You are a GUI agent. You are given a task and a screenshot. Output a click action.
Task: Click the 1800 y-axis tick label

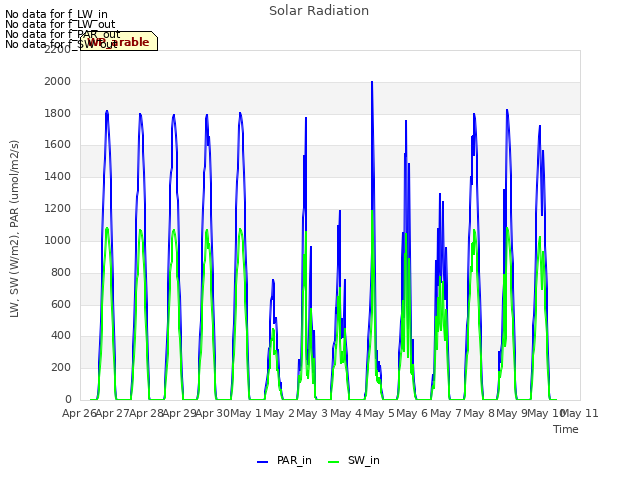point(58,113)
